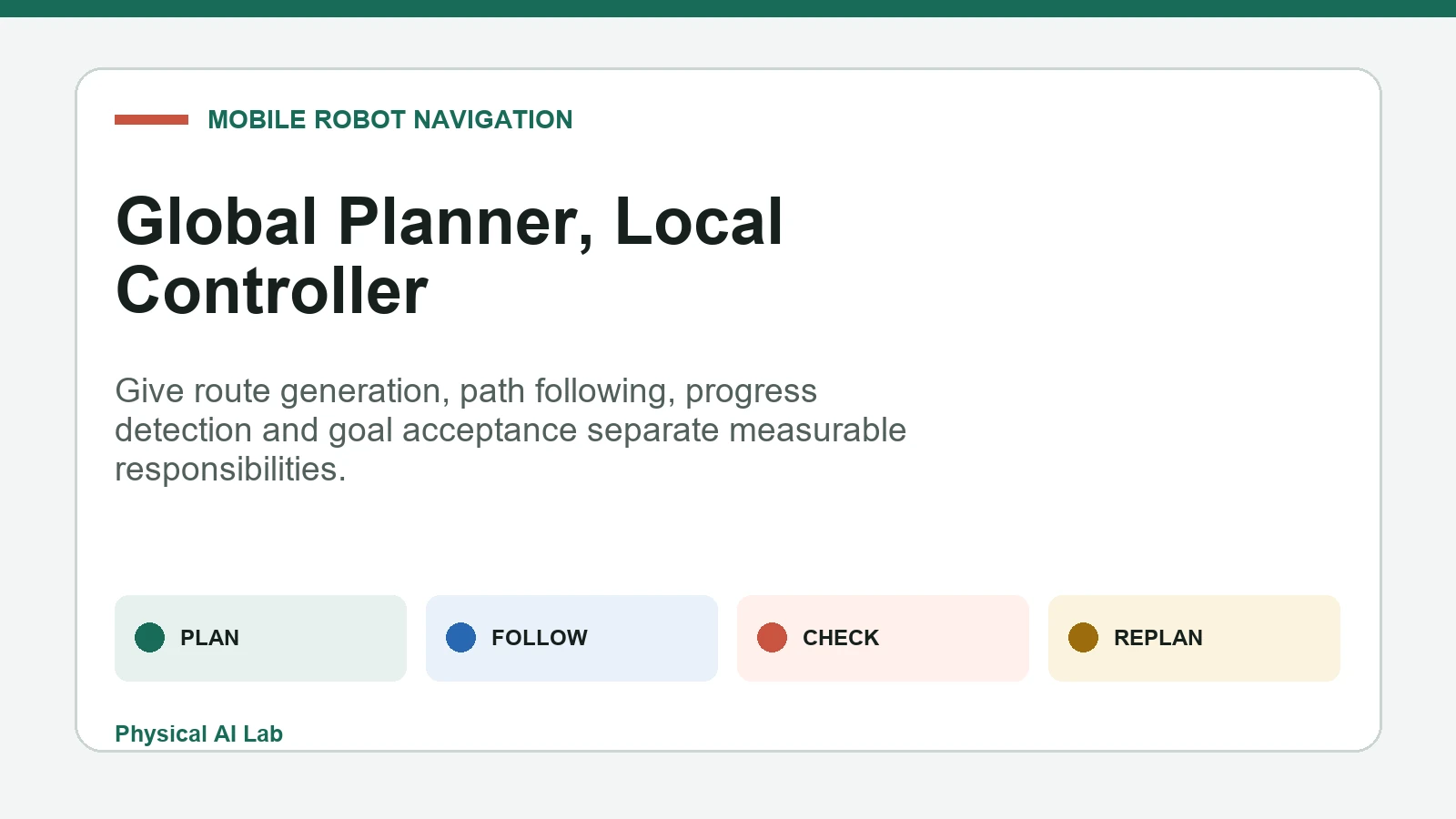The image size is (1456, 819).
Task: Select the FOLLOW label text
Action: click(540, 638)
